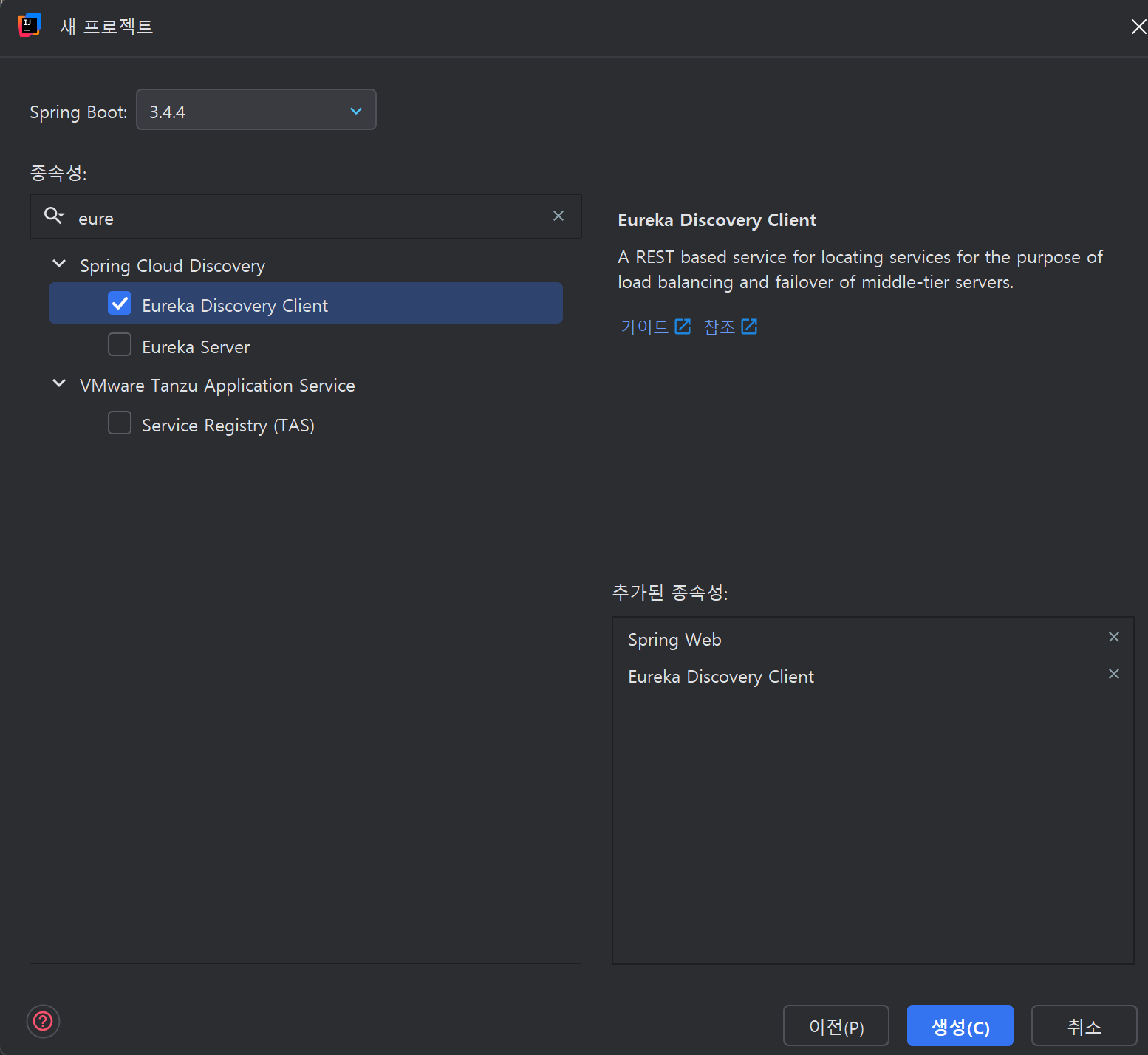
Task: Click the 이전(P) button
Action: [836, 1025]
